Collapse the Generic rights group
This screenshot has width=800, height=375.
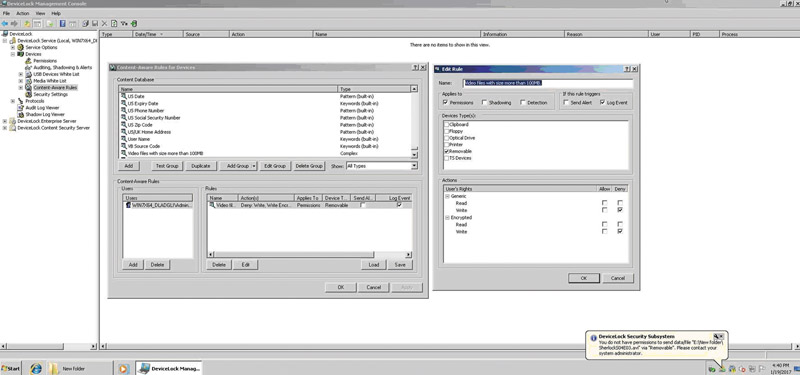(x=447, y=196)
